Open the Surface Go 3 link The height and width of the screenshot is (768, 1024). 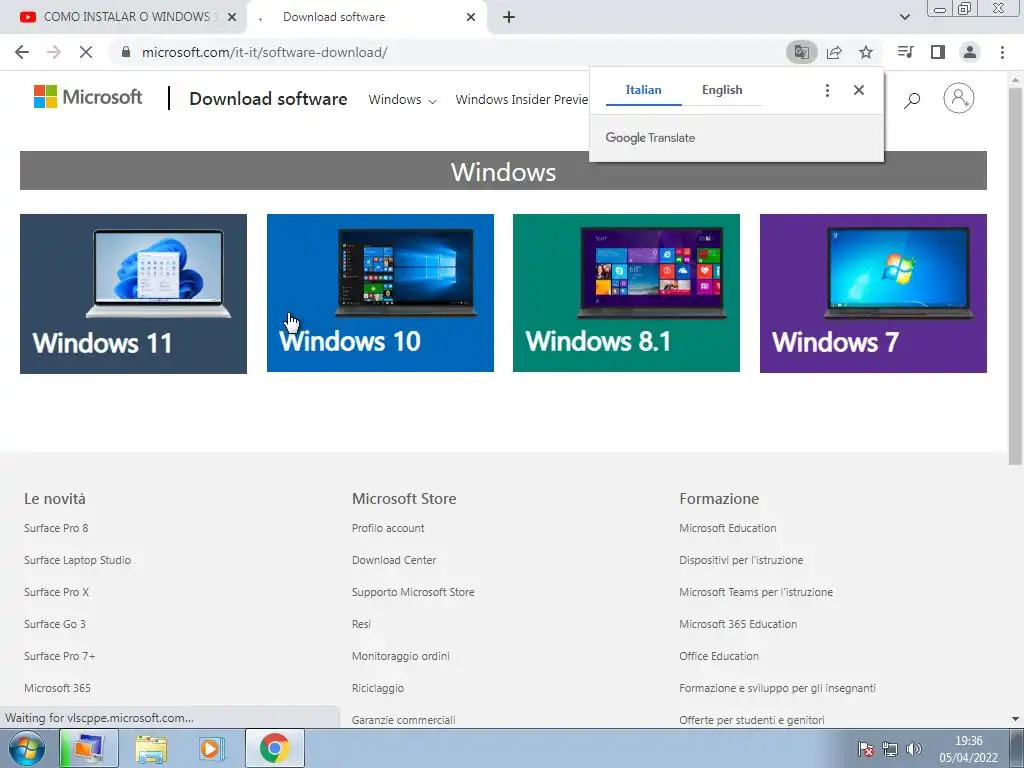click(55, 624)
